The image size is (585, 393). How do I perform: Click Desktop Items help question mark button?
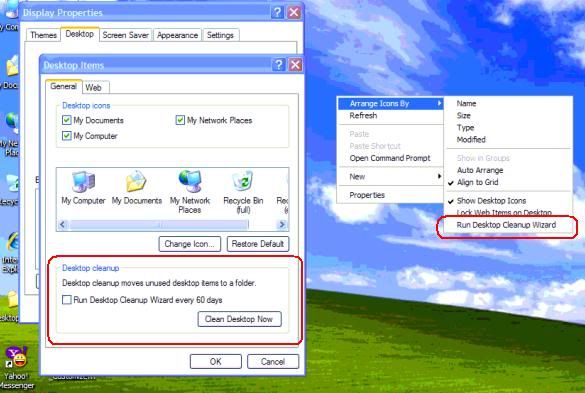(278, 65)
